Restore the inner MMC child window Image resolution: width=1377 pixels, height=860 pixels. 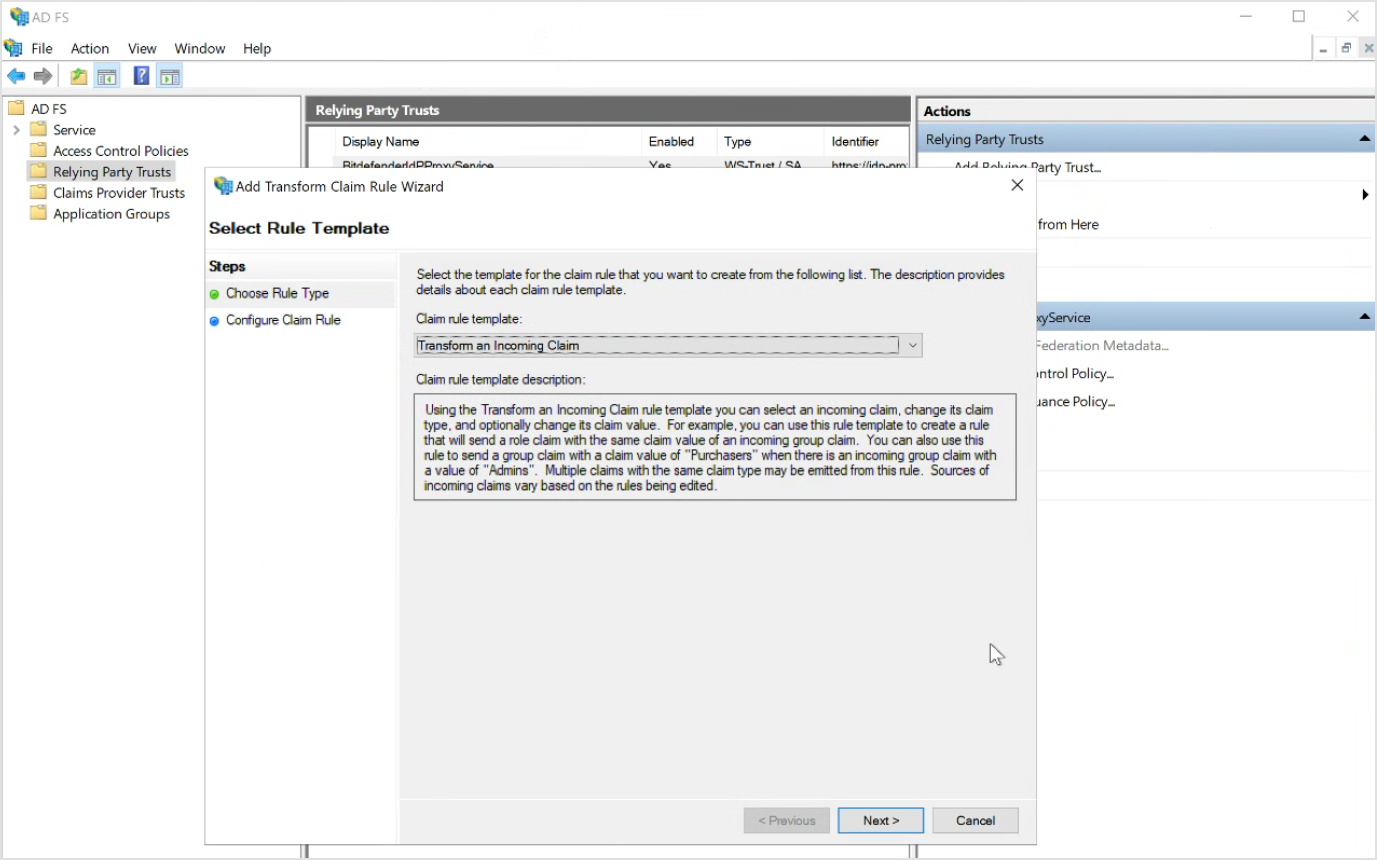1346,48
